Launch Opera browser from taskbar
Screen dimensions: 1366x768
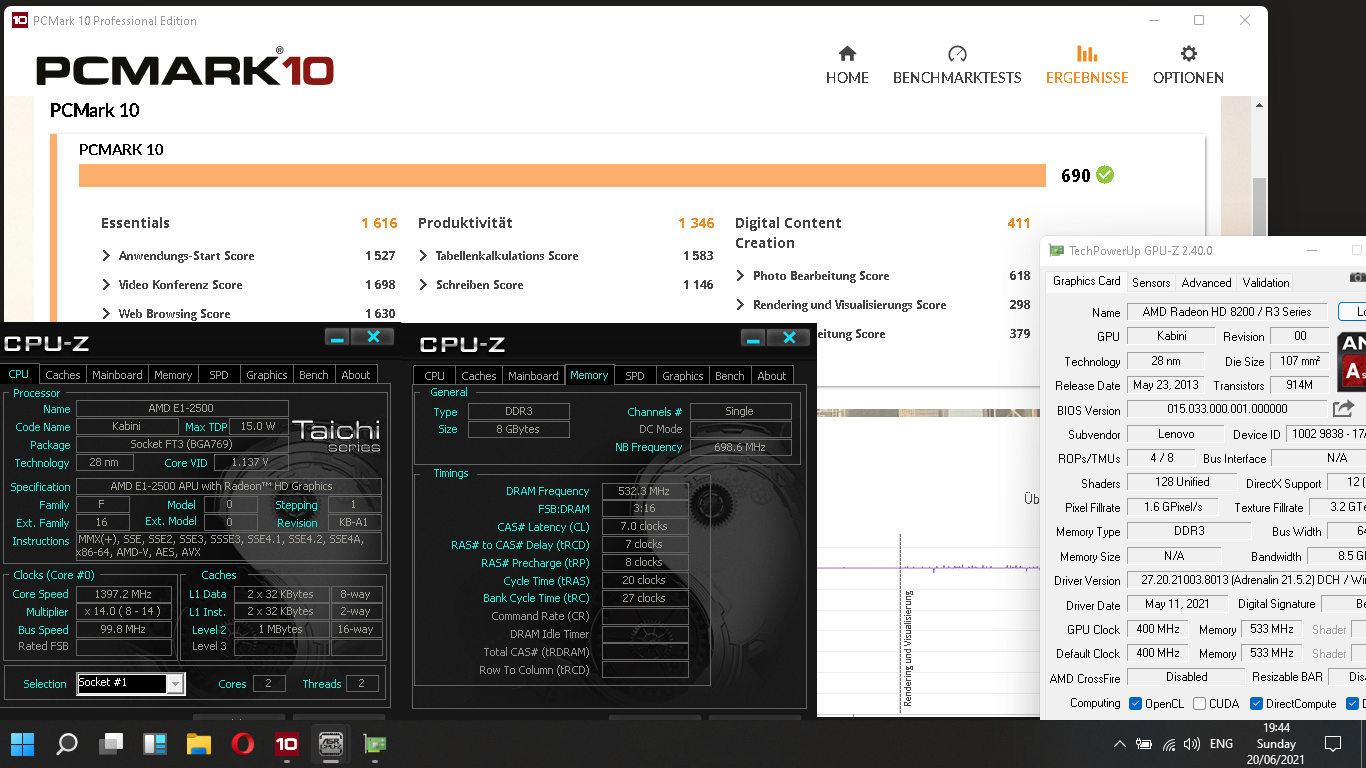[x=243, y=744]
